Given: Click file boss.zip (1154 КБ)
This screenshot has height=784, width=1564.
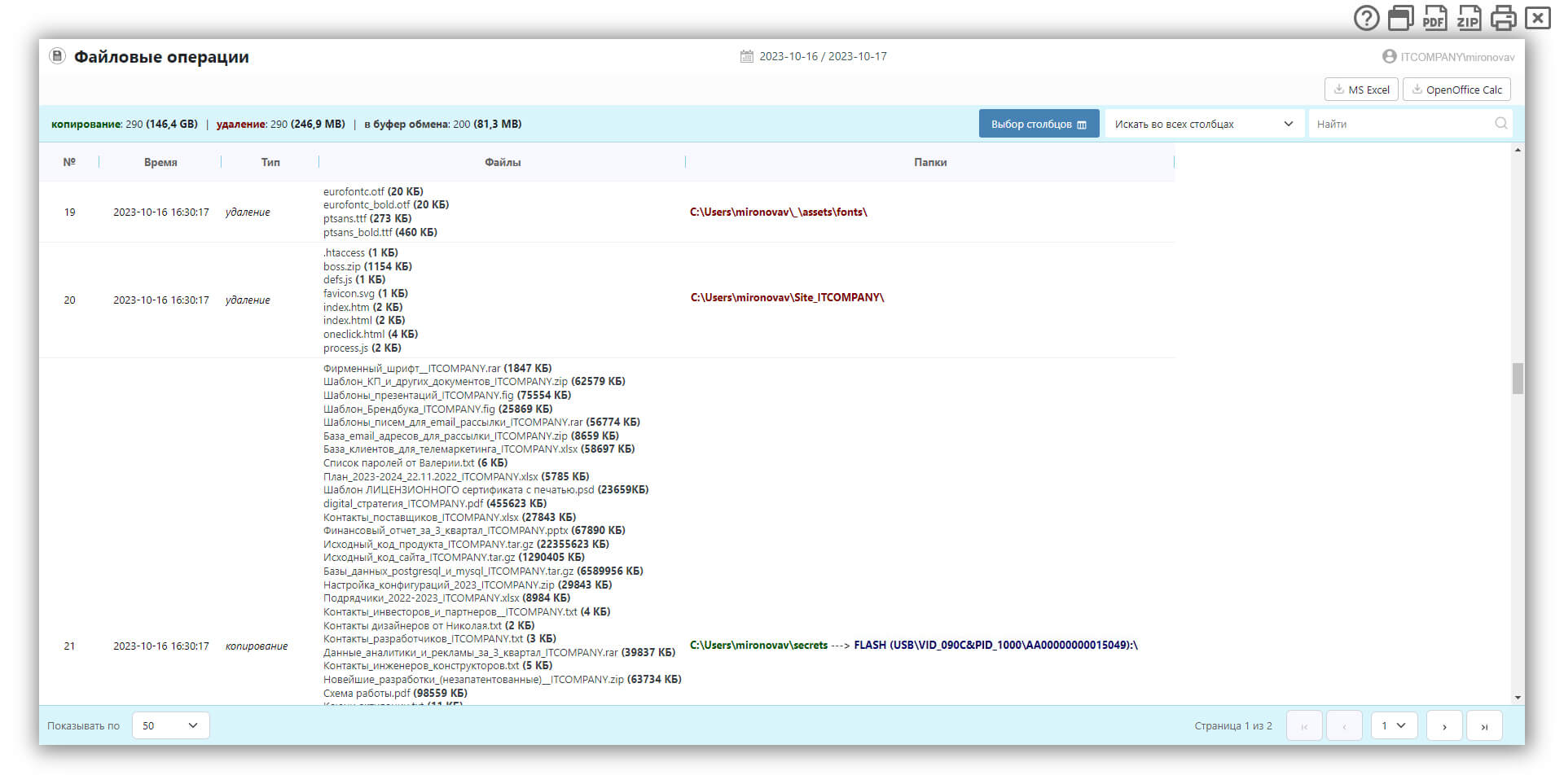Looking at the screenshot, I should [x=367, y=266].
